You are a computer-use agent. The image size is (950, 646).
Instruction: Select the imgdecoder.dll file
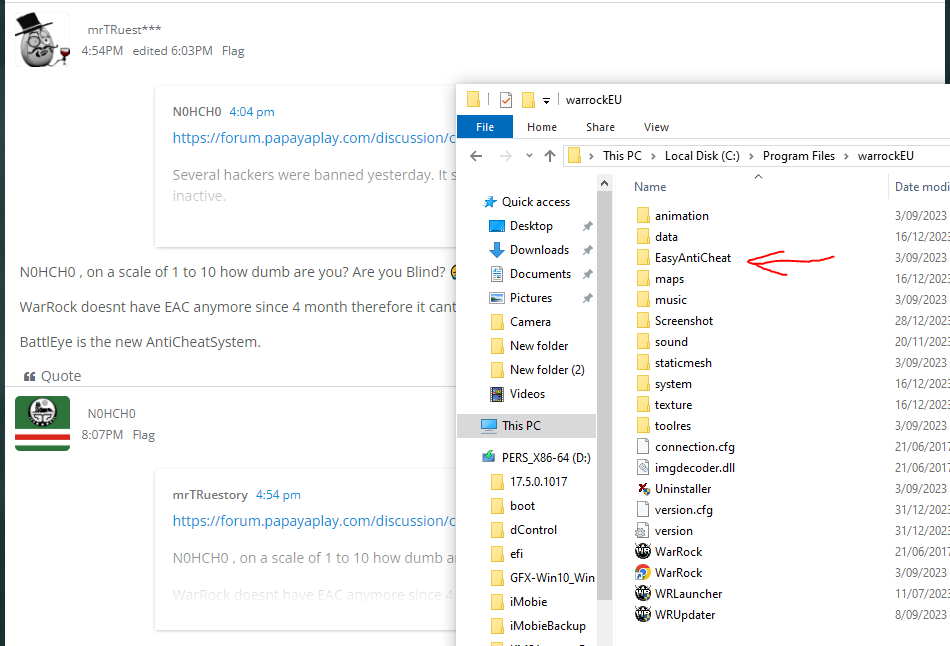pos(686,468)
